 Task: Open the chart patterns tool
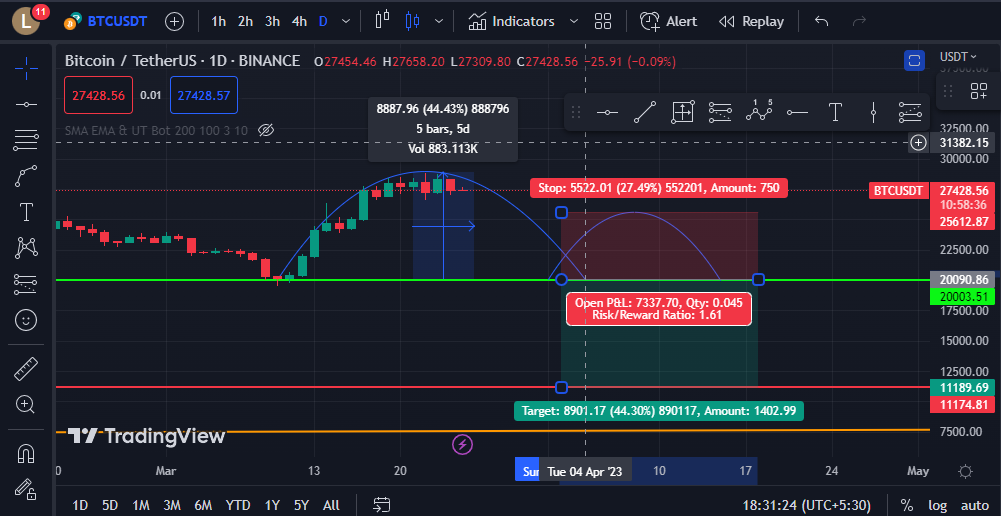(26, 248)
